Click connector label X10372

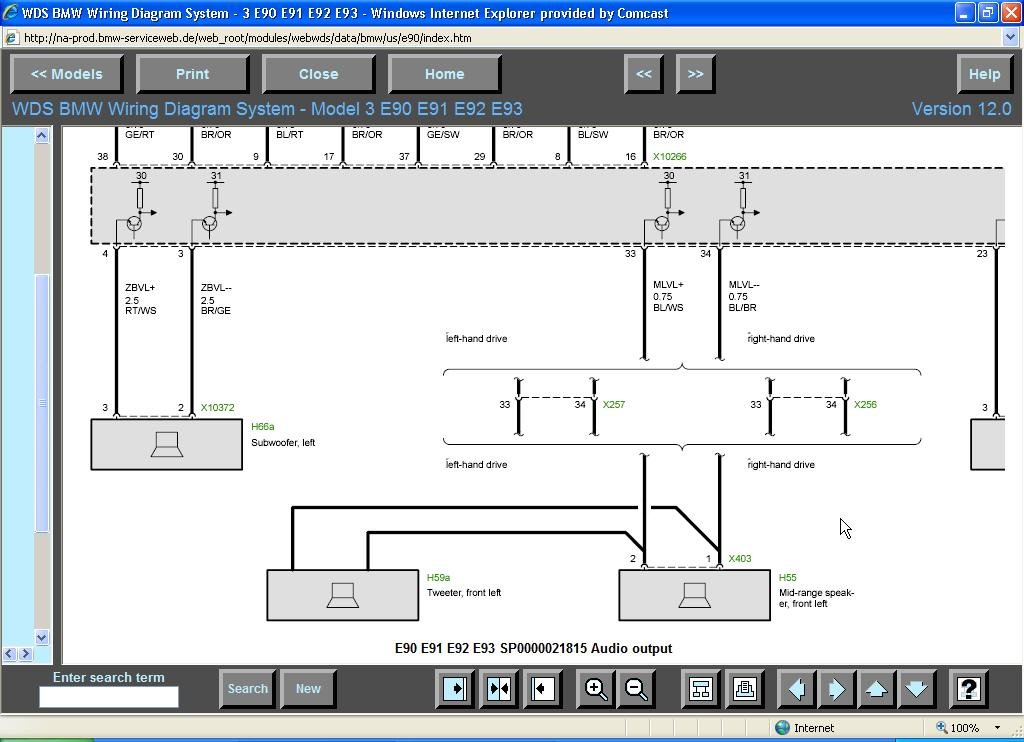[217, 408]
